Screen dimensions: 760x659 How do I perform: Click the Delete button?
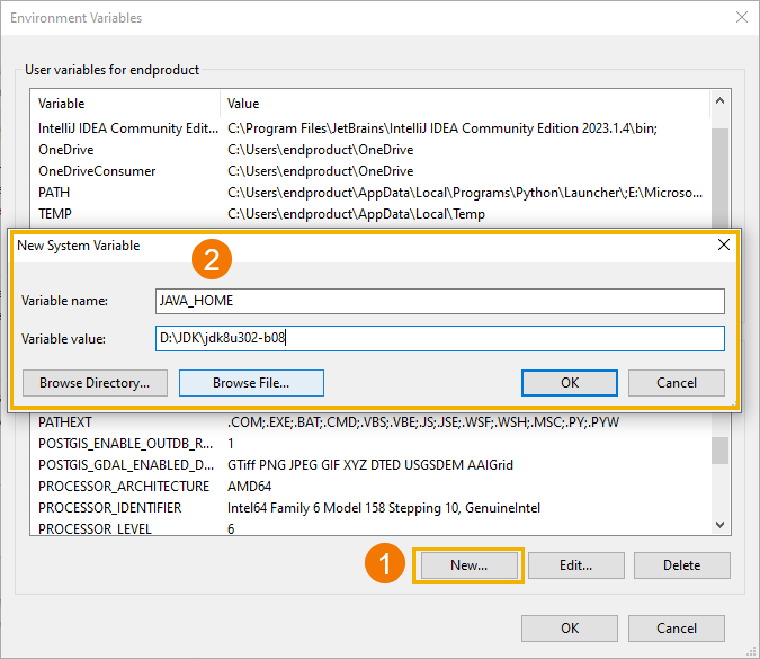tap(681, 565)
